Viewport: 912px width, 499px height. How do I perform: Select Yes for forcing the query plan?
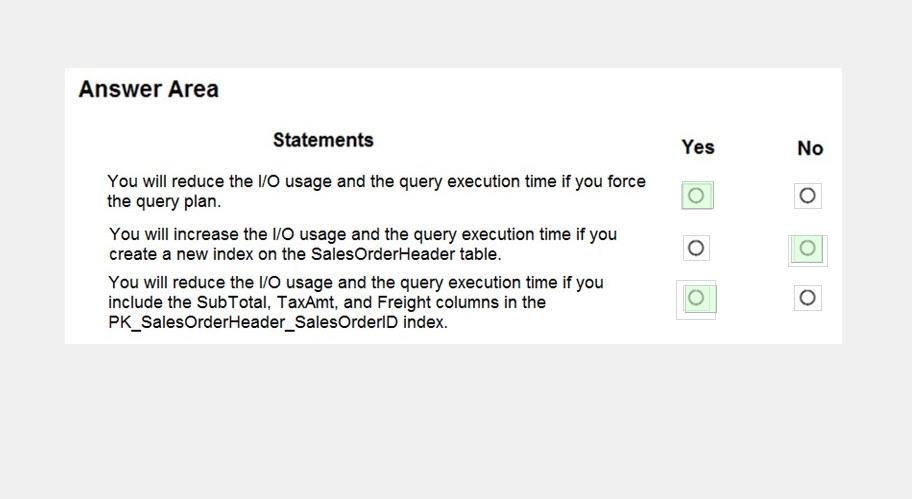pyautogui.click(x=697, y=195)
